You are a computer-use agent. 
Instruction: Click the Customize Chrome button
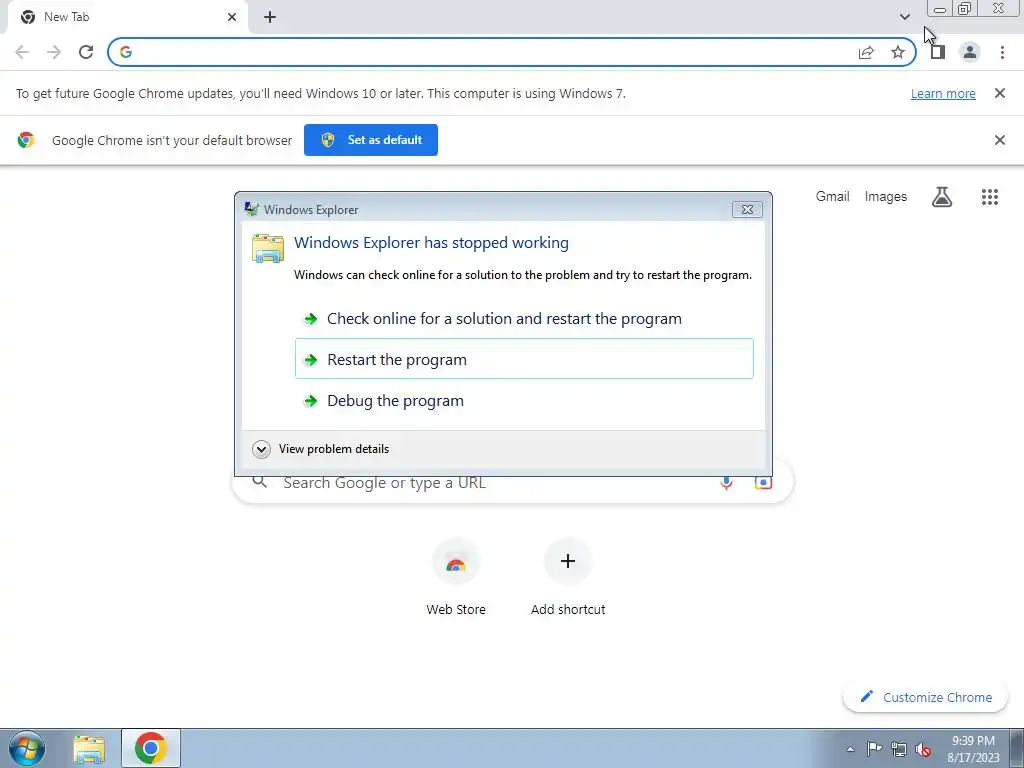[925, 697]
